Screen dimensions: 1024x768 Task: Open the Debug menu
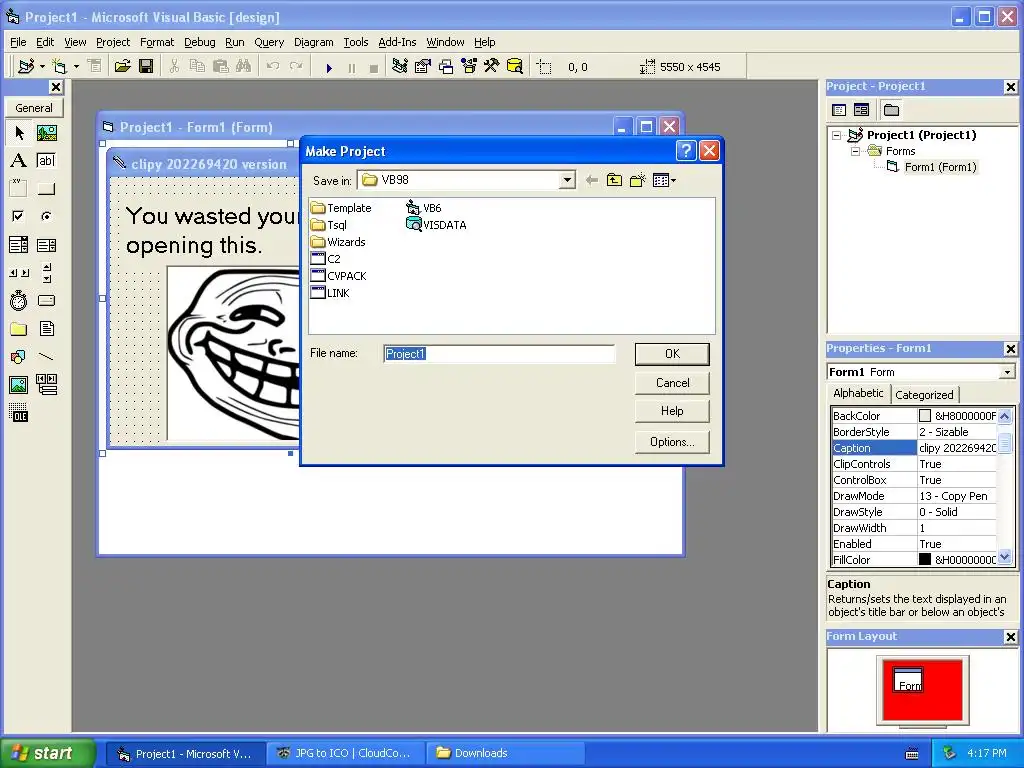[x=199, y=42]
